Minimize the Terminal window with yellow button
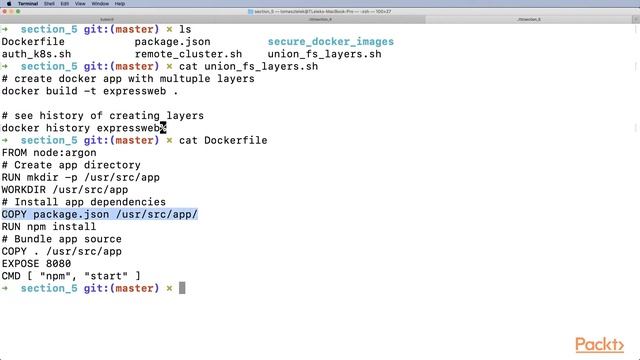 click(11, 11)
